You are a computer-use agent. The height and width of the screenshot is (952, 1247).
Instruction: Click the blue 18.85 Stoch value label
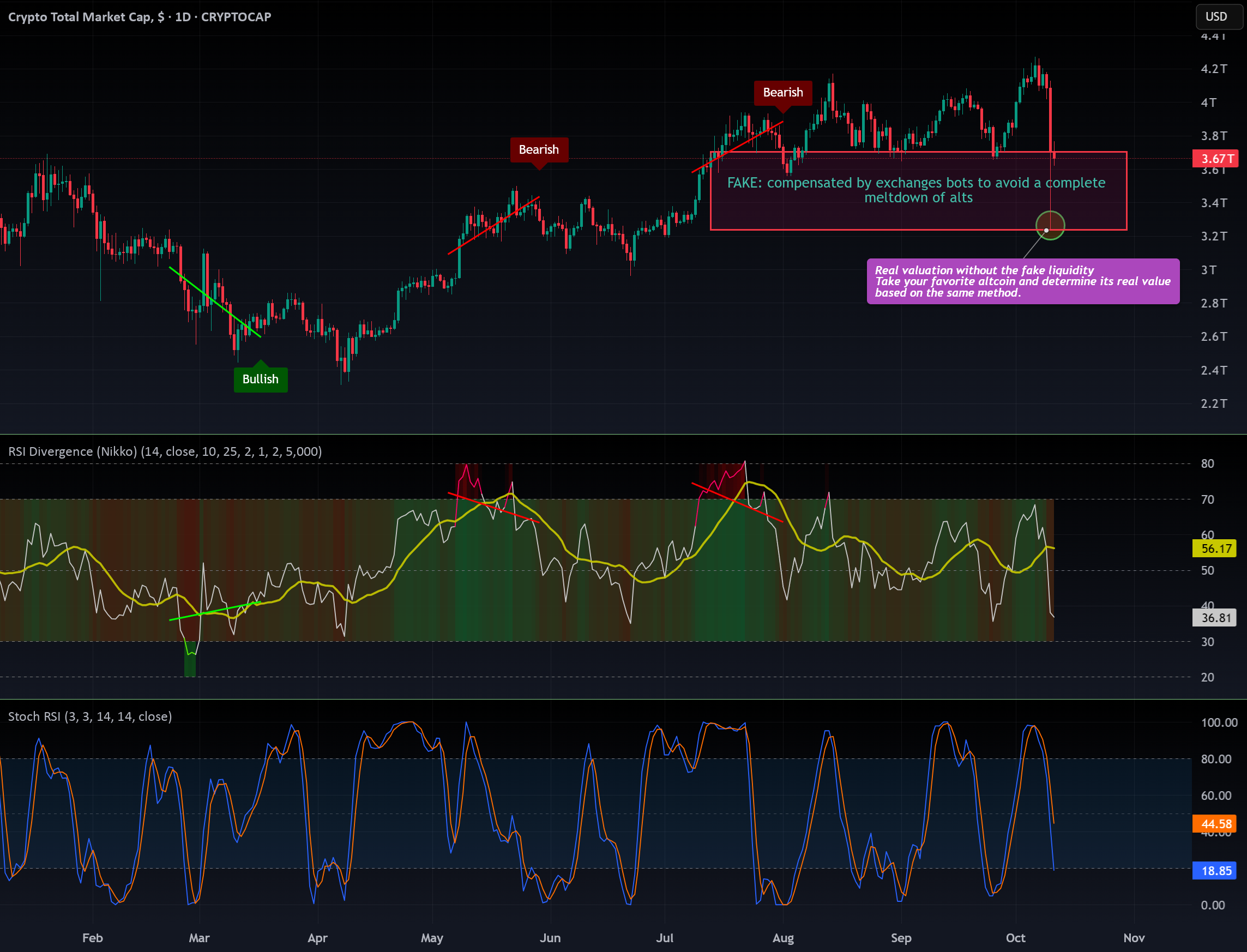click(x=1214, y=870)
